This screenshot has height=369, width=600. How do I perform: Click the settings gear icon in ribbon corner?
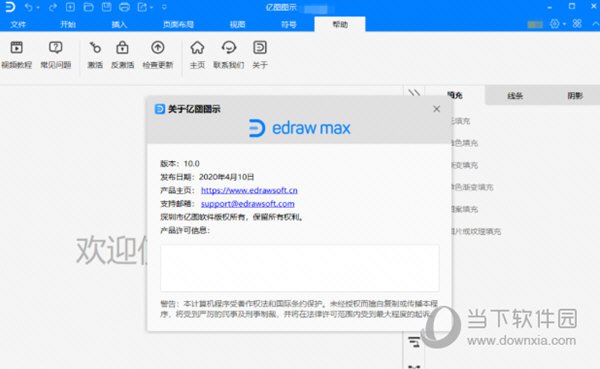pyautogui.click(x=554, y=24)
